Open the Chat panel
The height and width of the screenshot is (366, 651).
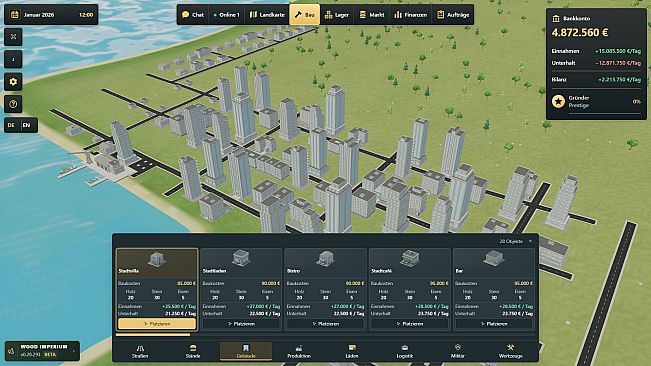coord(193,15)
